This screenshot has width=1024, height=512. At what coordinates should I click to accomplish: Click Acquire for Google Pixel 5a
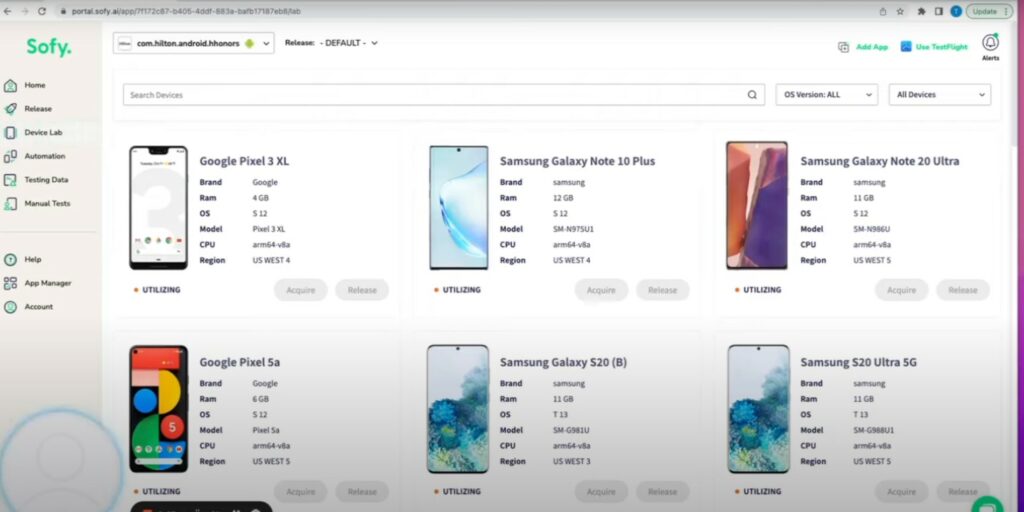[300, 492]
